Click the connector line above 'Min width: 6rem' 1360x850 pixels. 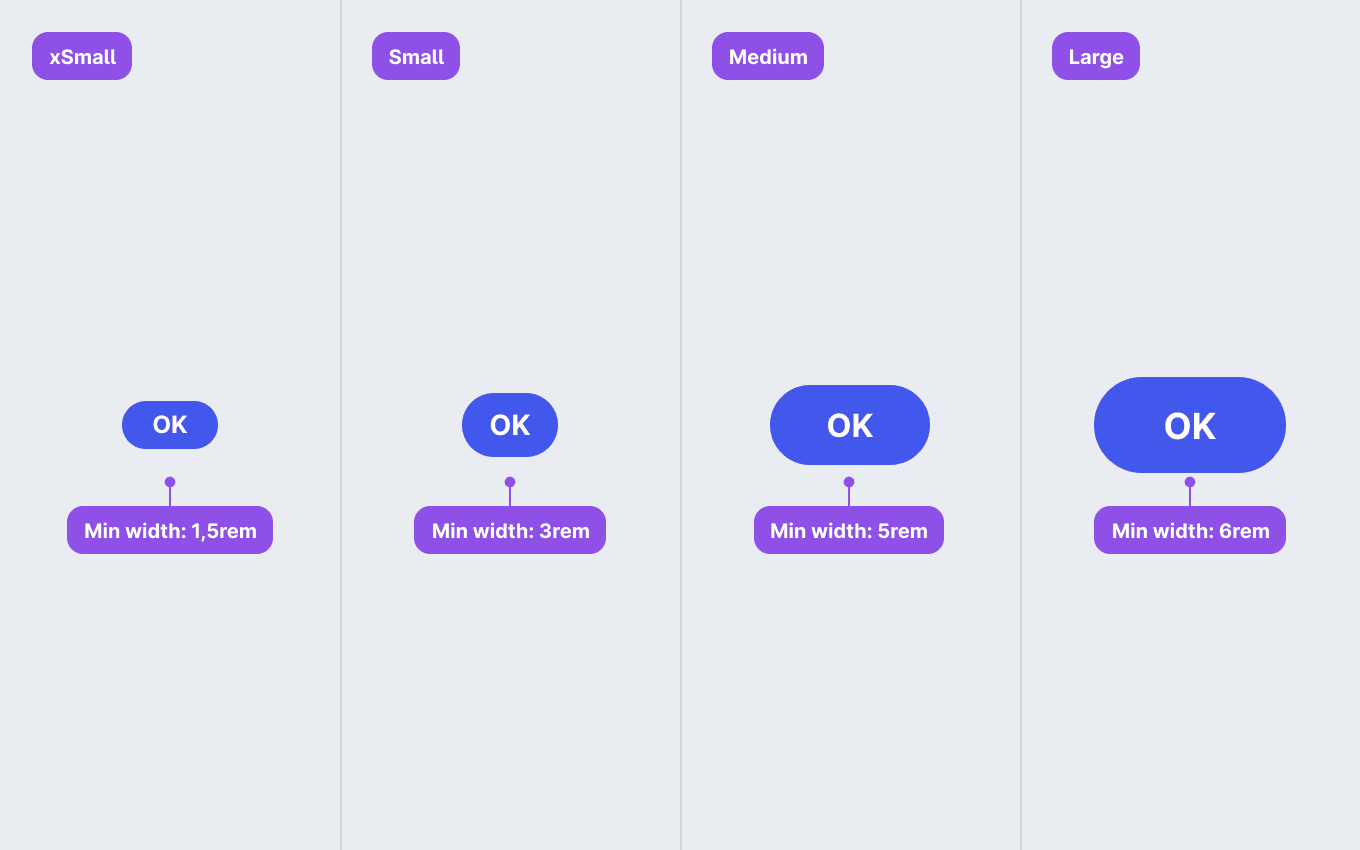1190,497
